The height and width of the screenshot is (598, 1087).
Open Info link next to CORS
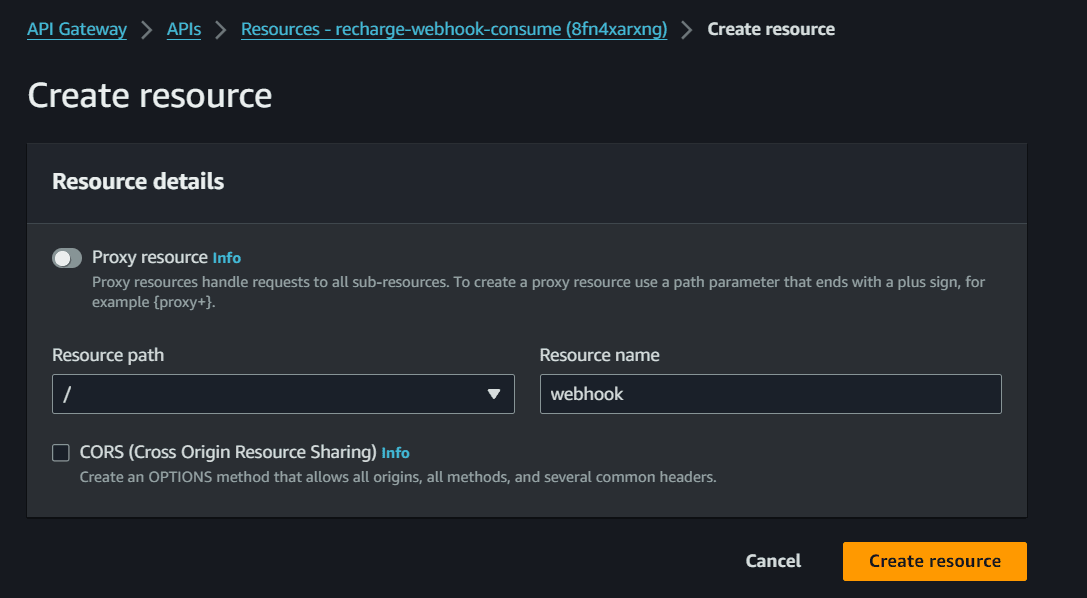point(395,452)
